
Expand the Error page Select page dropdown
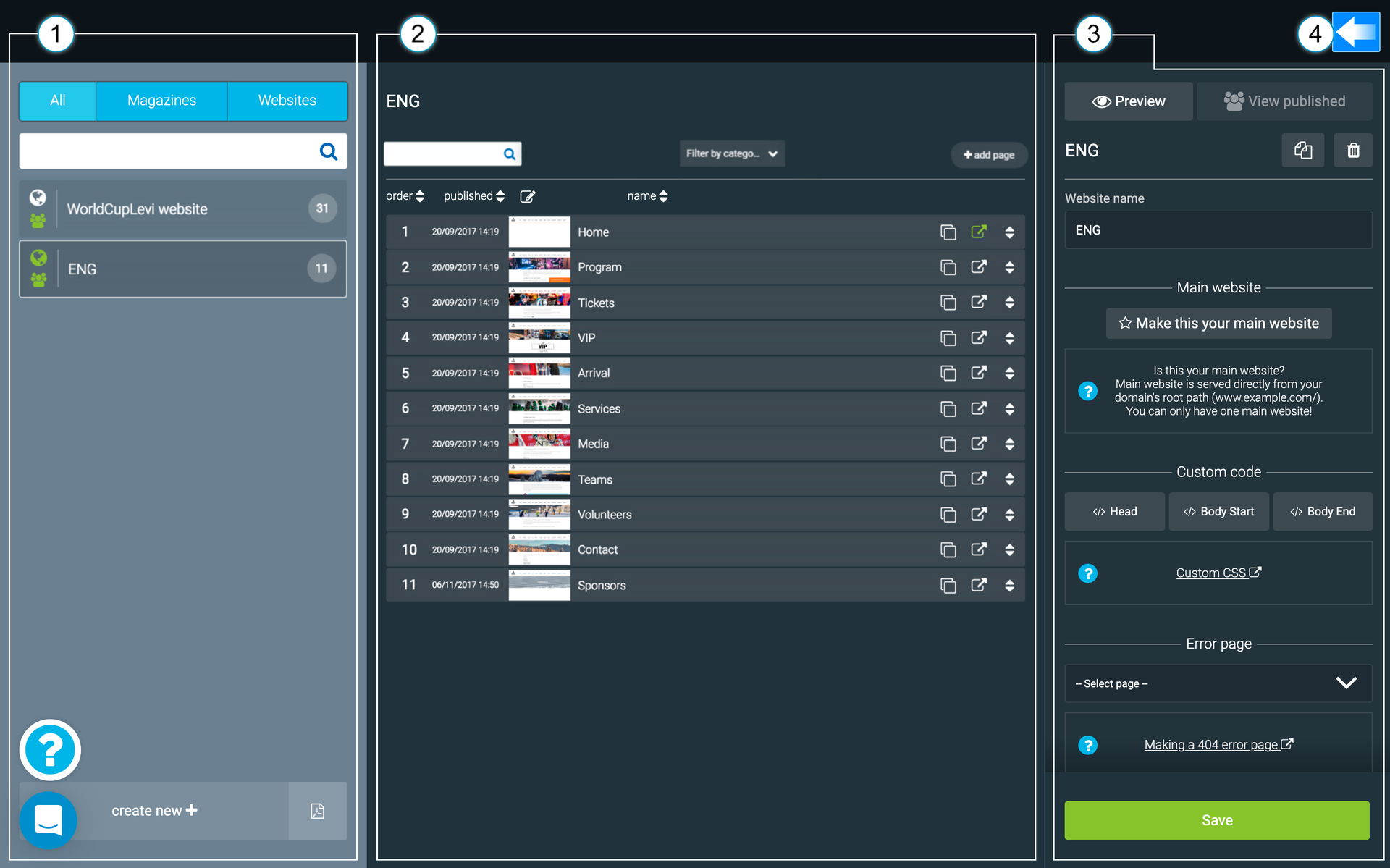click(1217, 683)
